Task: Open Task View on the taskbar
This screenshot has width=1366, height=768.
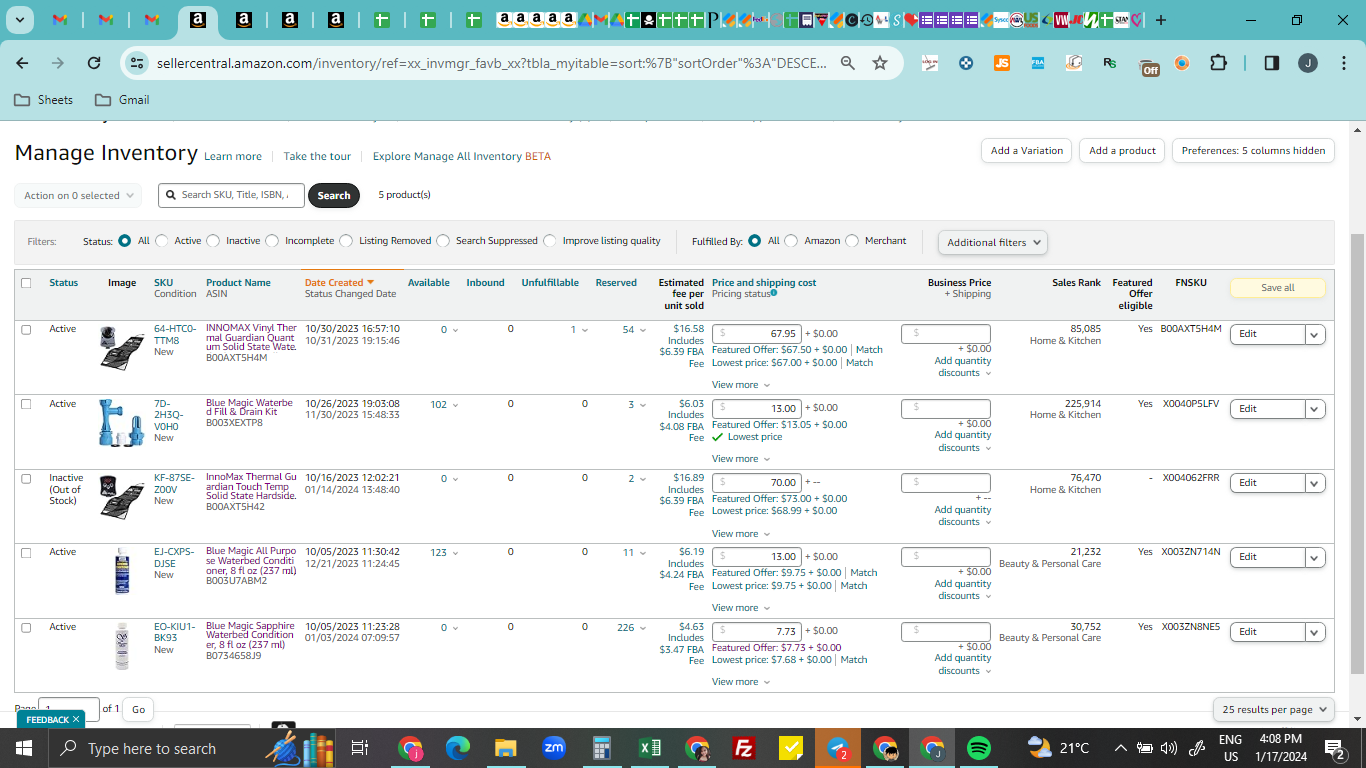Action: 360,748
